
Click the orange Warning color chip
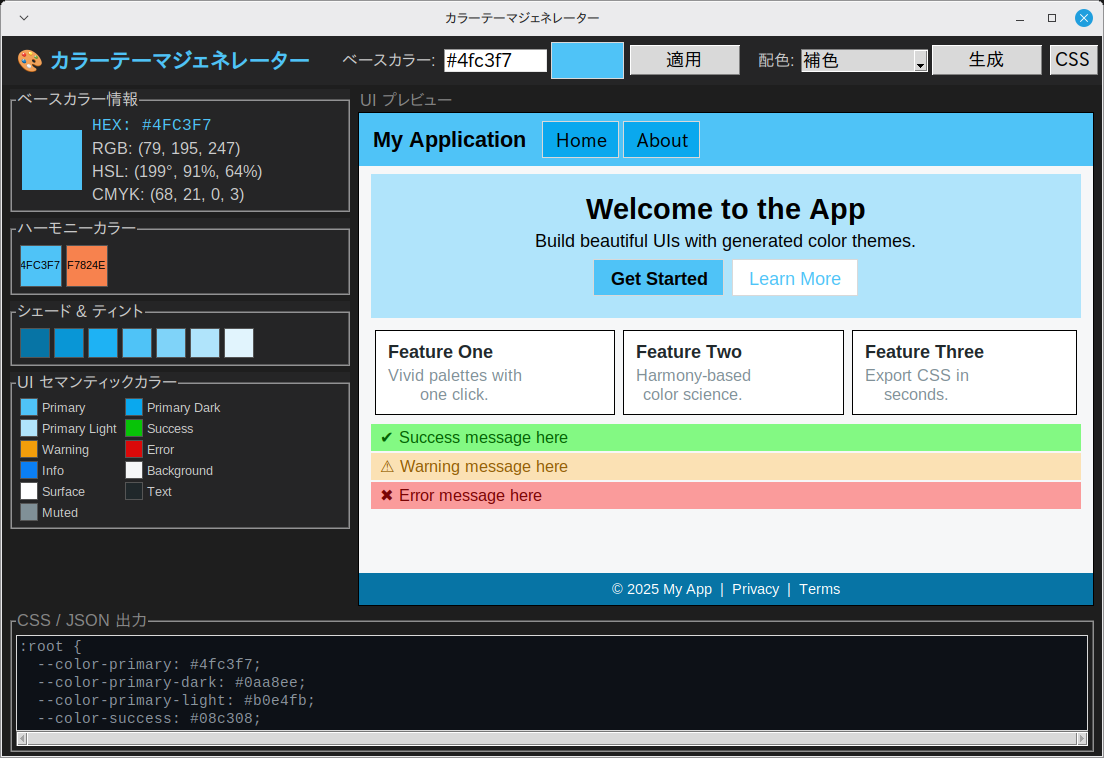[29, 449]
